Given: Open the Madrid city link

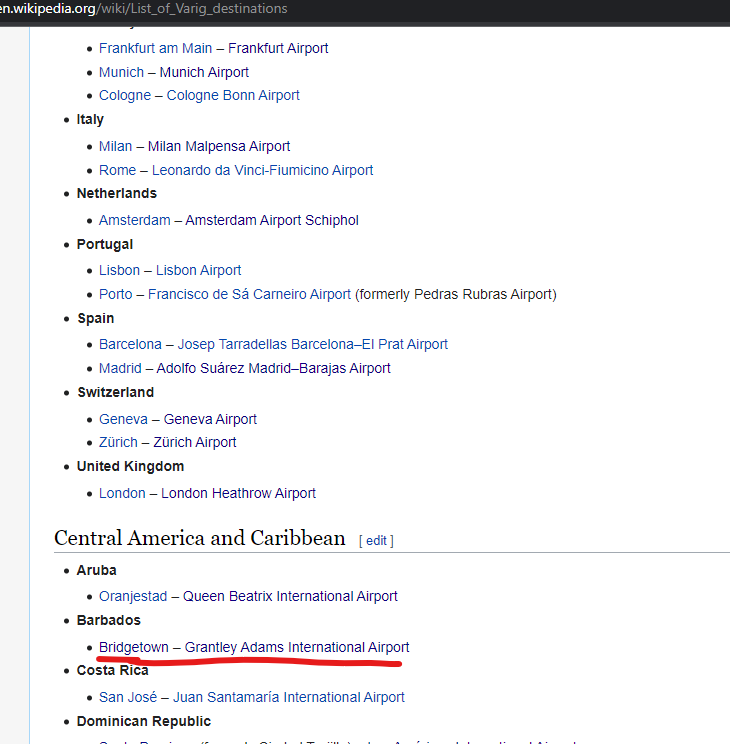Looking at the screenshot, I should (120, 369).
